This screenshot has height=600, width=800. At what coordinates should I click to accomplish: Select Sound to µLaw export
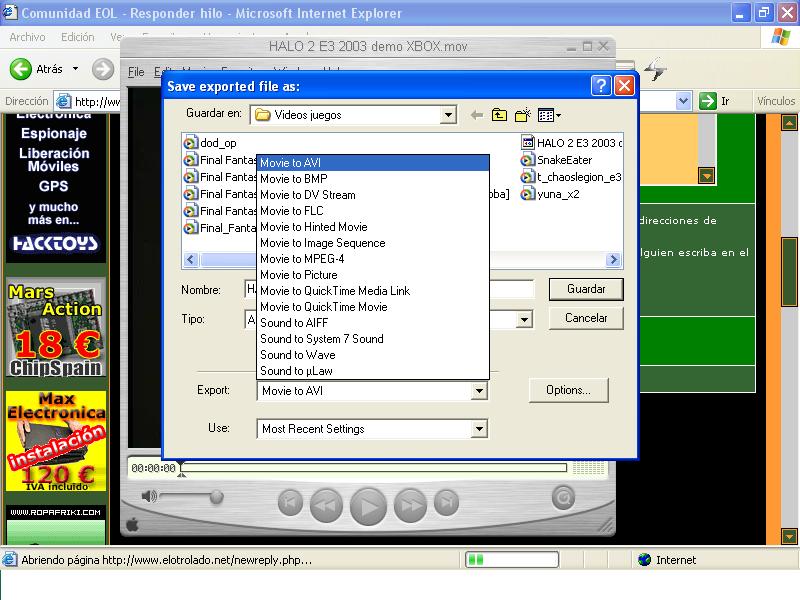point(372,371)
